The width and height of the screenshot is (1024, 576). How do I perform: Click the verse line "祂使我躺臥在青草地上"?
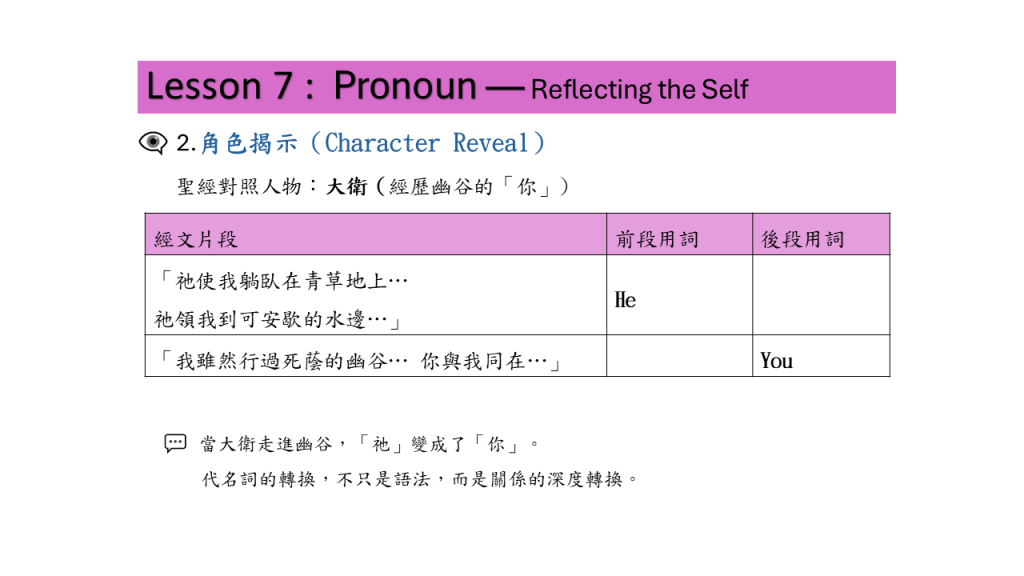pos(281,281)
